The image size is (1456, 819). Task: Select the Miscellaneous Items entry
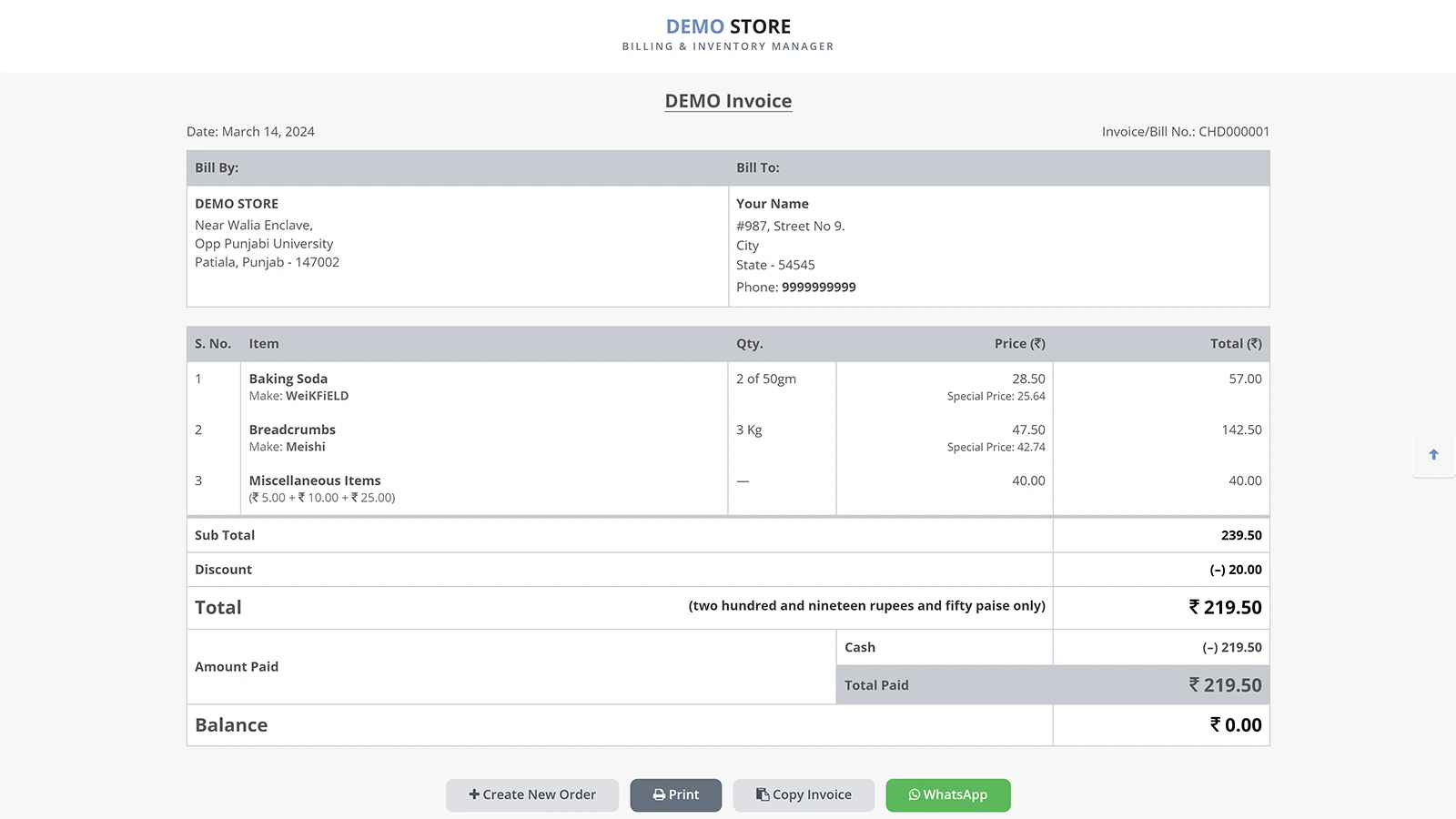pos(313,480)
